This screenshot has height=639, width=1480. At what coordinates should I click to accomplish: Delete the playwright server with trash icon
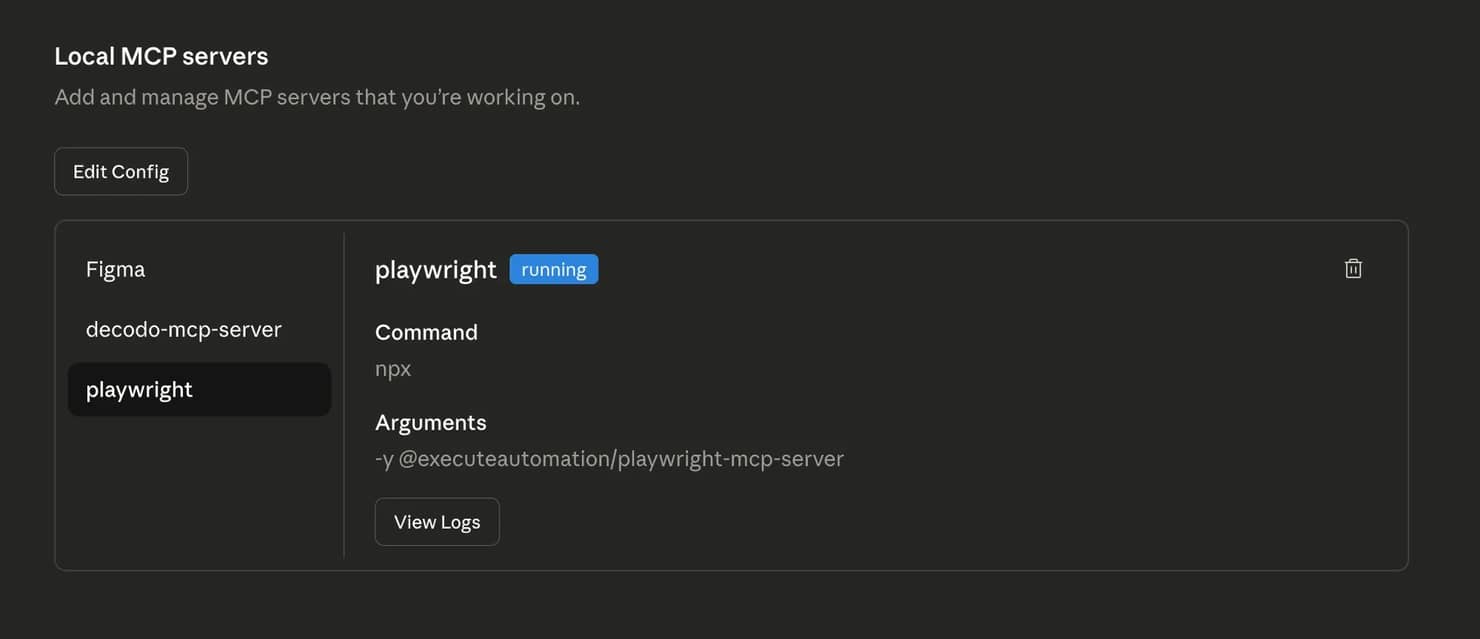tap(1353, 268)
